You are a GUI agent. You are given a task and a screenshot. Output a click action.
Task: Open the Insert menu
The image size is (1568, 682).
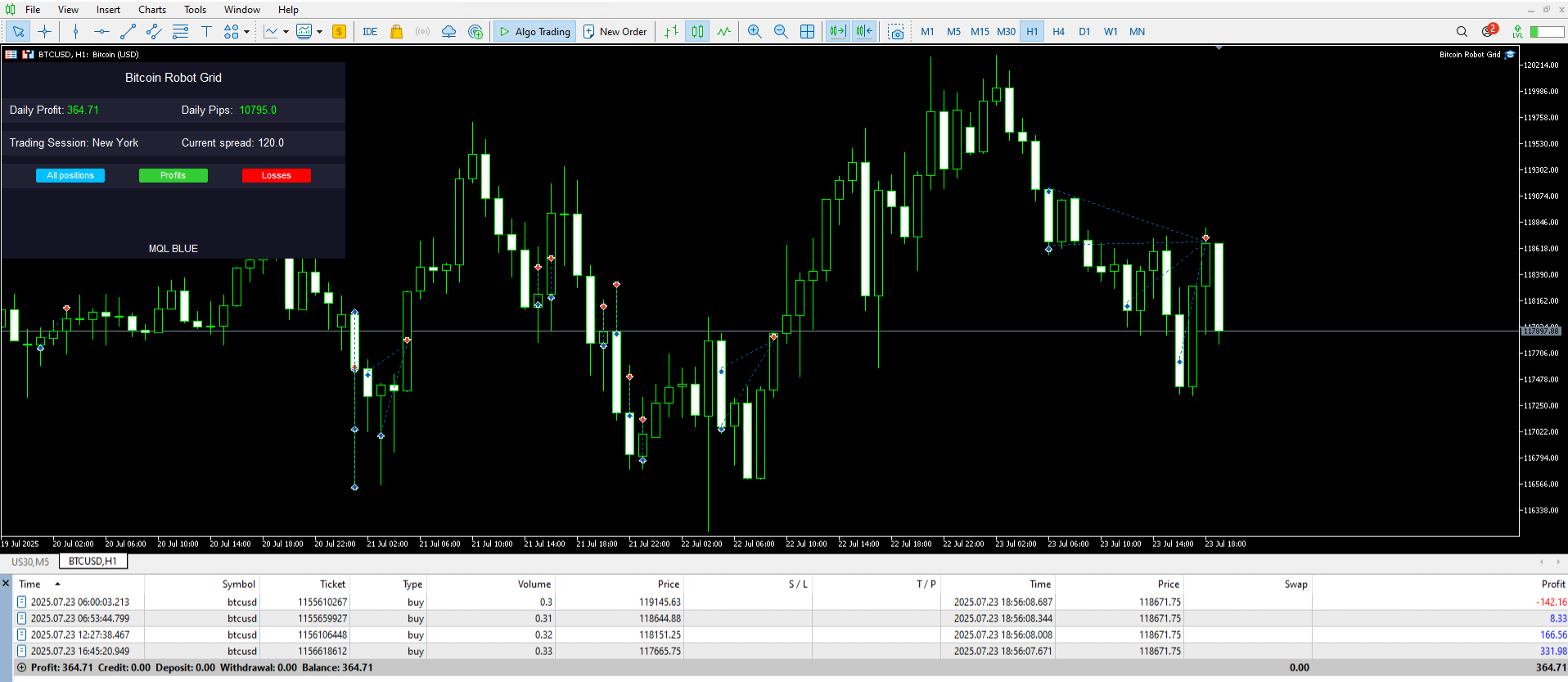tap(108, 10)
